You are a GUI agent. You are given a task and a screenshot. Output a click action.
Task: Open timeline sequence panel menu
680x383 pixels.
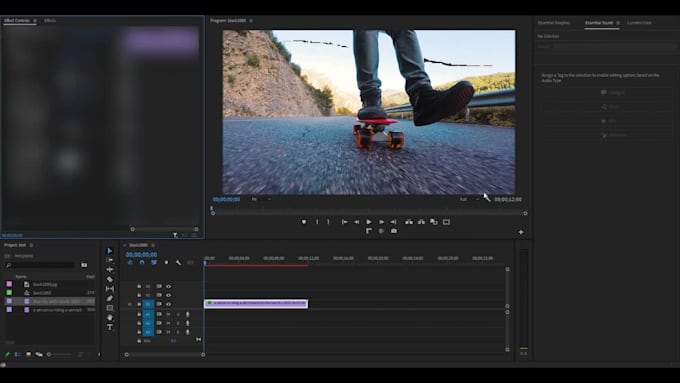[153, 245]
